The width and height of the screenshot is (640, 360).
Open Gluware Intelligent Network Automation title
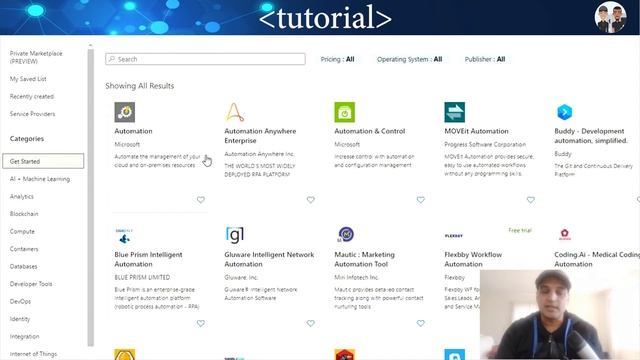tap(269, 259)
